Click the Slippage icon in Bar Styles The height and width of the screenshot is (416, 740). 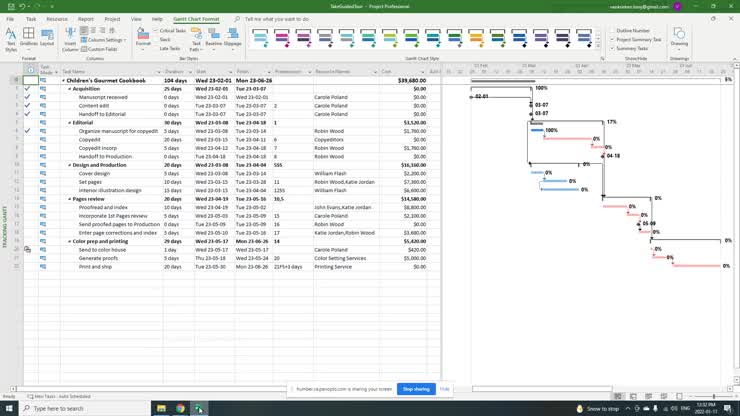click(233, 40)
